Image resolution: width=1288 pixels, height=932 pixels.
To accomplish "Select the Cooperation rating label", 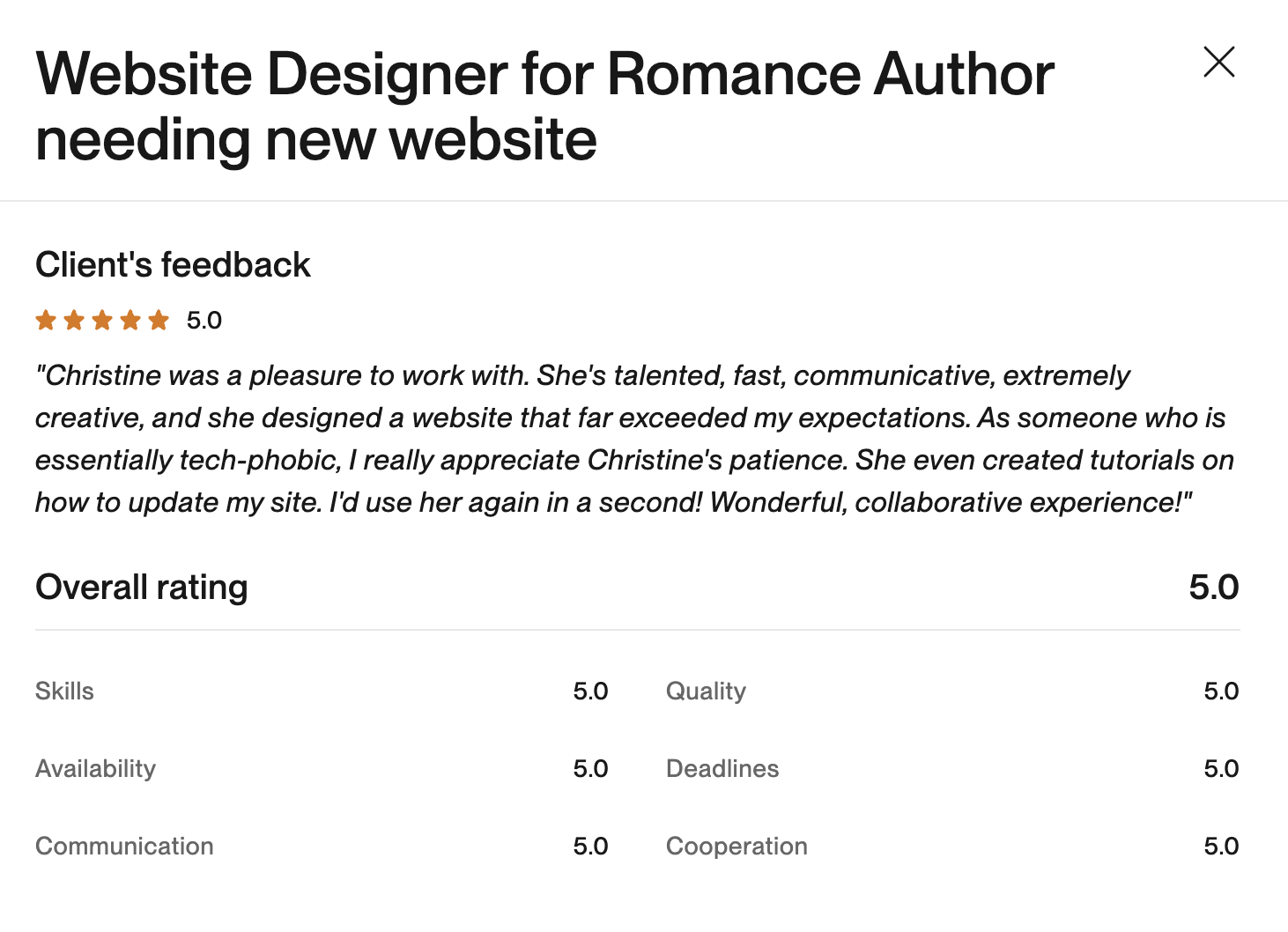I will pos(737,847).
